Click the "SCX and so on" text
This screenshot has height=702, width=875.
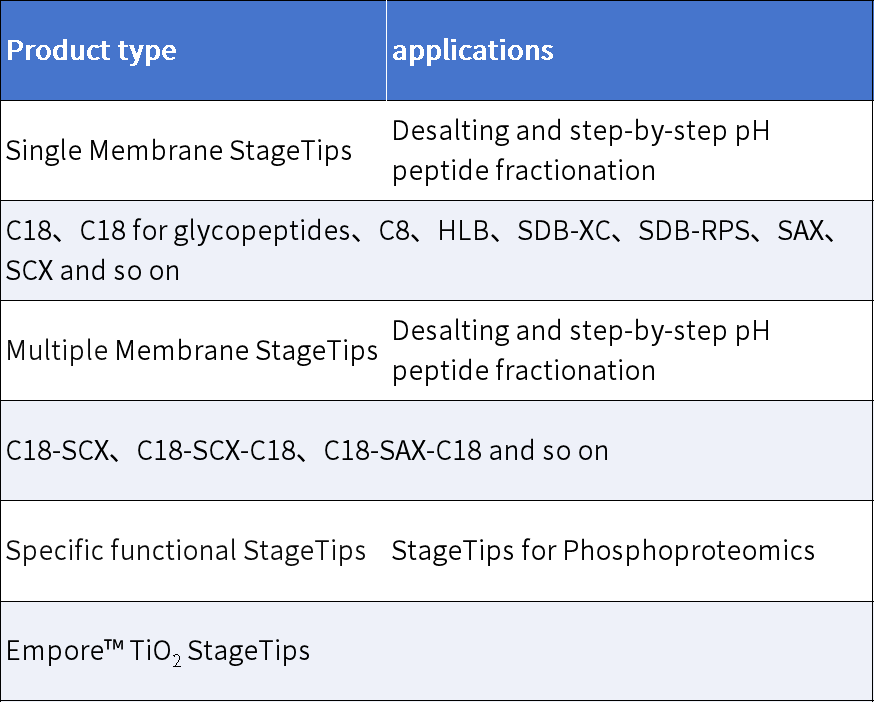tap(93, 271)
